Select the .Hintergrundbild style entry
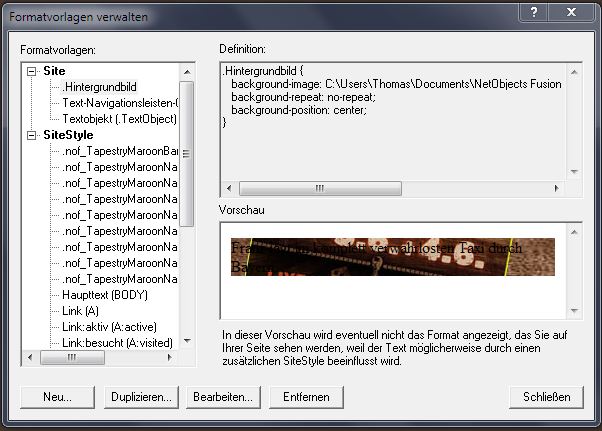The width and height of the screenshot is (602, 431). [98, 87]
